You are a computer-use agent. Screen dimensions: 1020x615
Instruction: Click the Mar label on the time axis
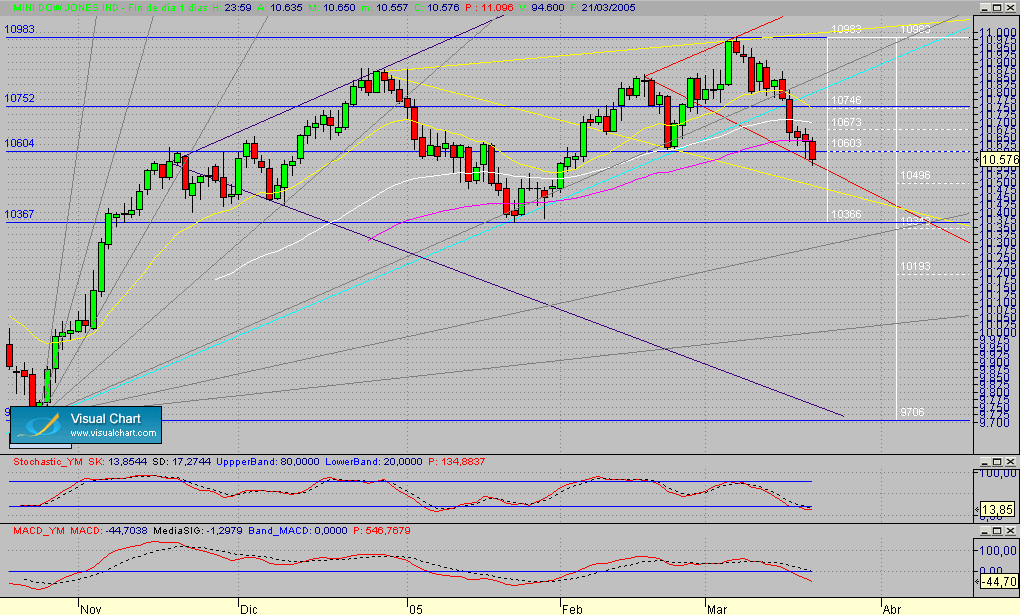tap(717, 610)
